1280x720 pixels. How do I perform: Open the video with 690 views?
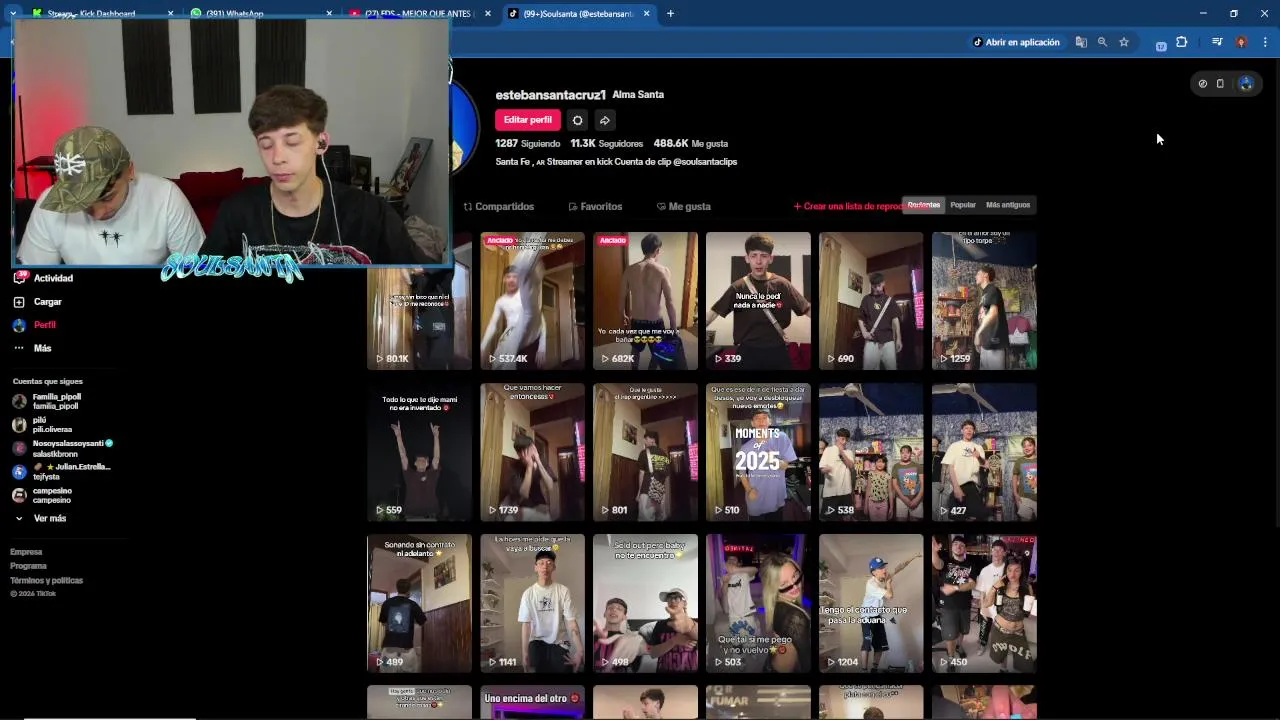[x=871, y=301]
